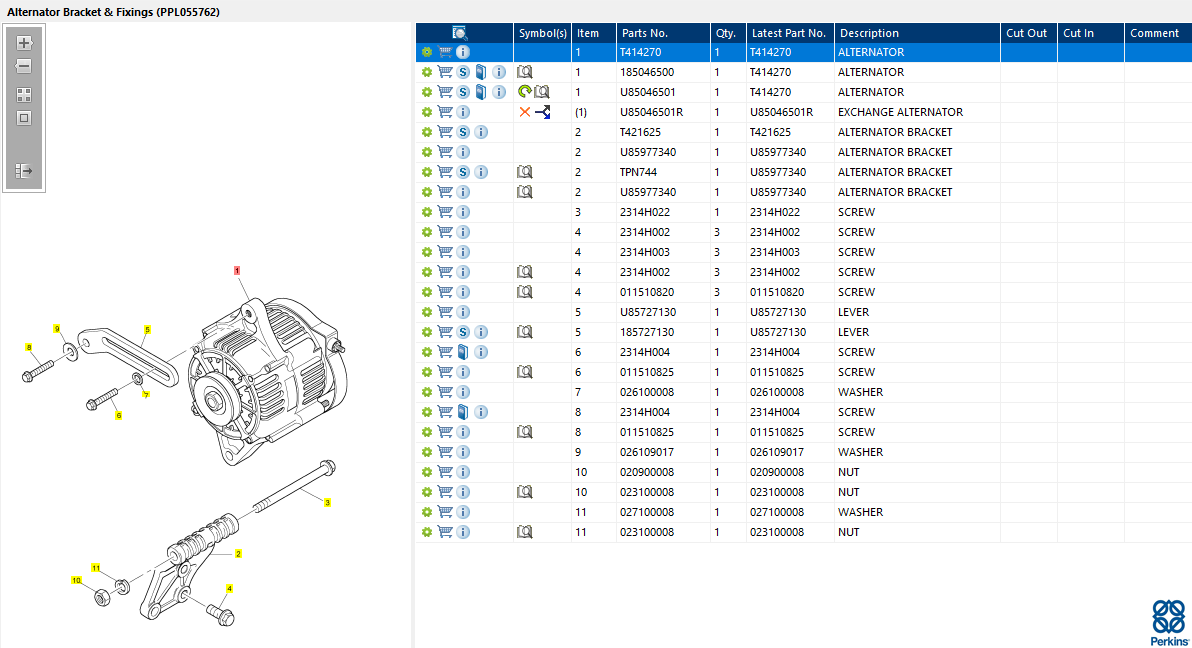Click the blue book icon for part U85046501
This screenshot has width=1192, height=648.
(x=481, y=92)
